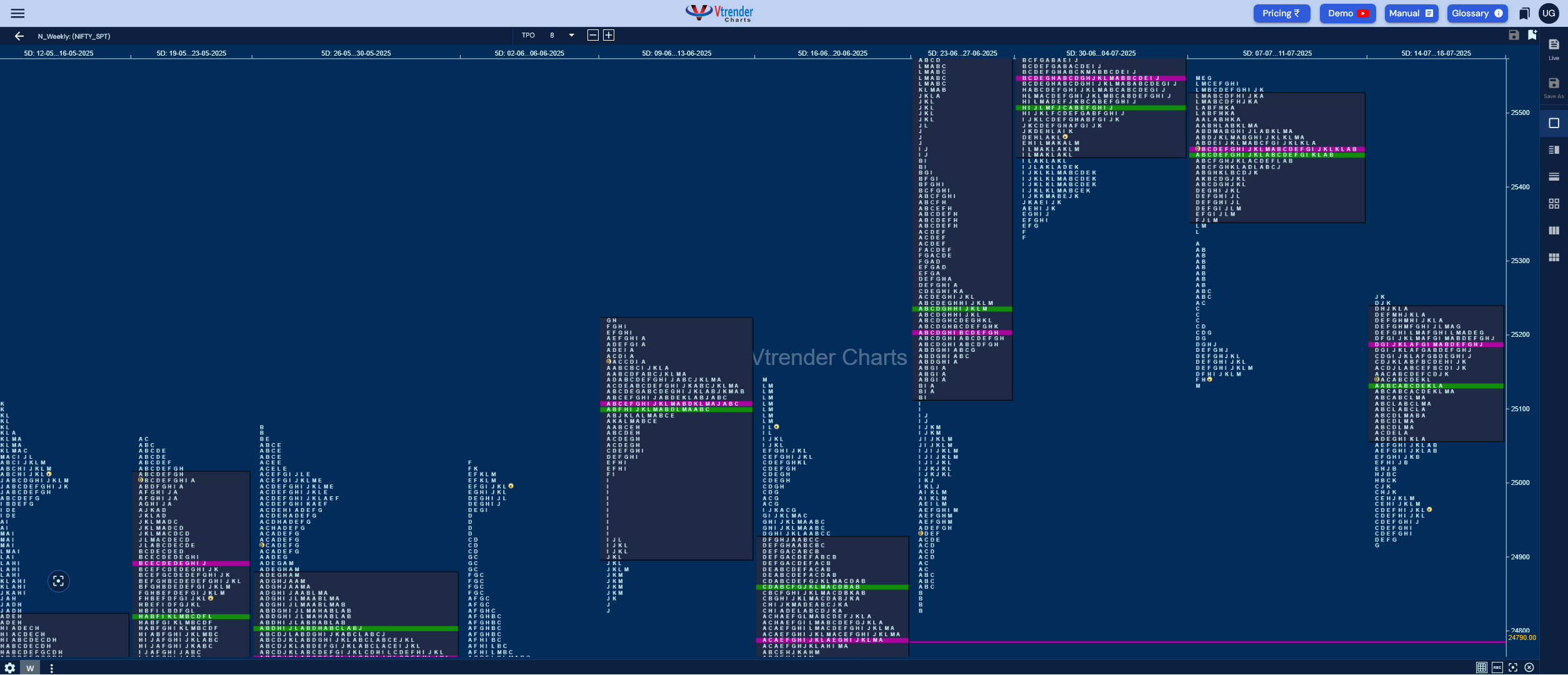Decrease TPO size with the minus box
Screen dimensions: 1568x675
pyautogui.click(x=593, y=35)
